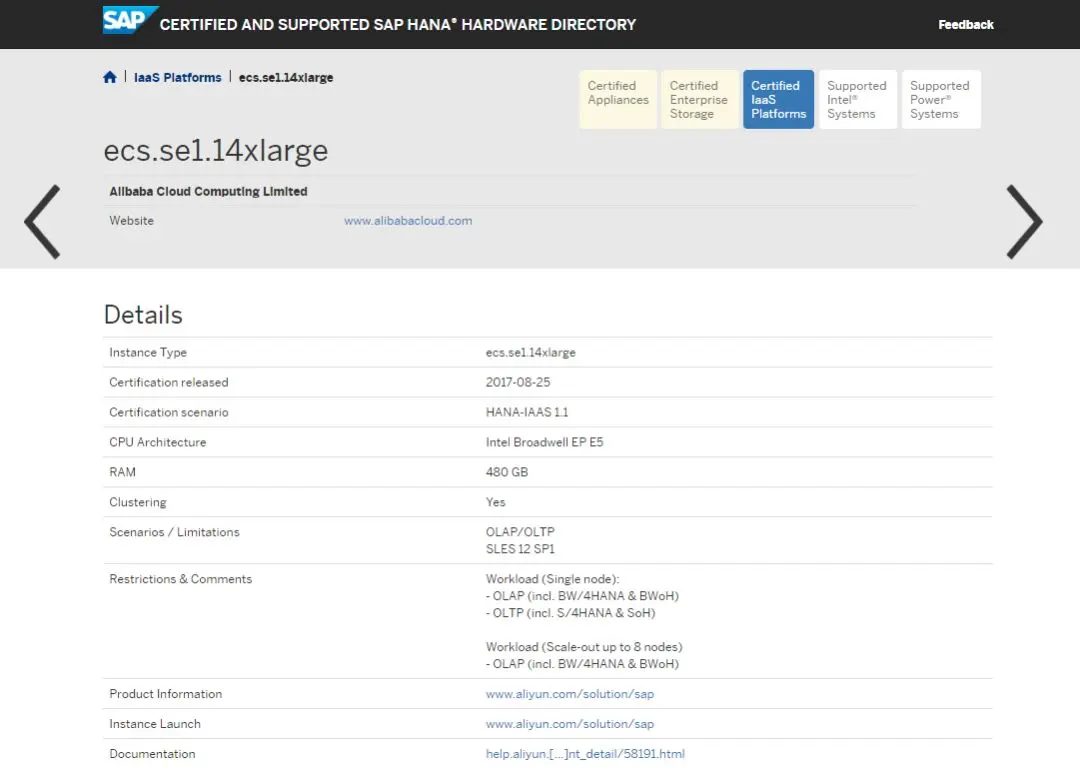Viewport: 1080px width, 769px height.
Task: Click CPU Architecture label
Action: (158, 442)
